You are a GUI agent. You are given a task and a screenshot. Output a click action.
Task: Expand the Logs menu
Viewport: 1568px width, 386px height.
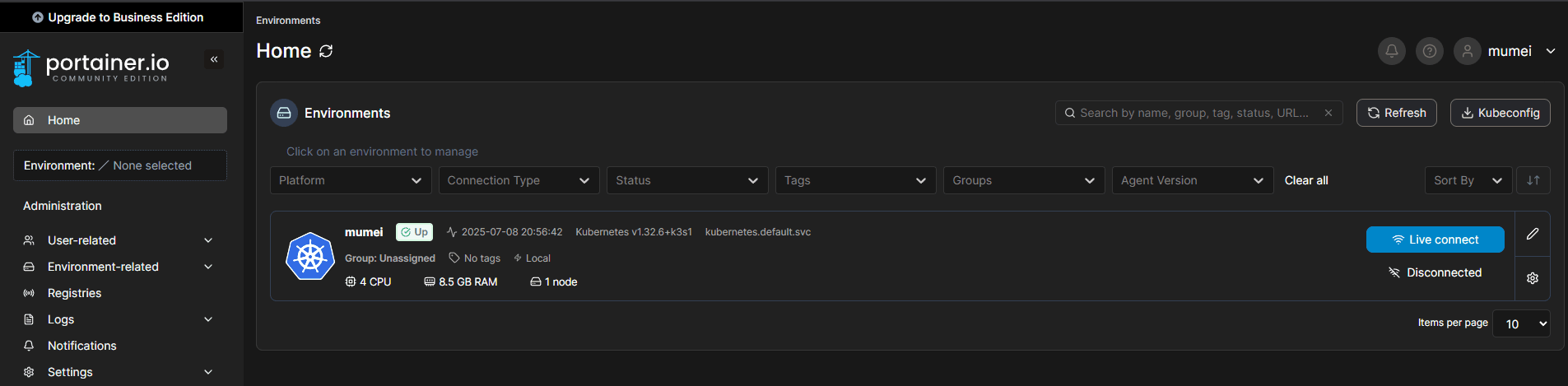[x=120, y=319]
